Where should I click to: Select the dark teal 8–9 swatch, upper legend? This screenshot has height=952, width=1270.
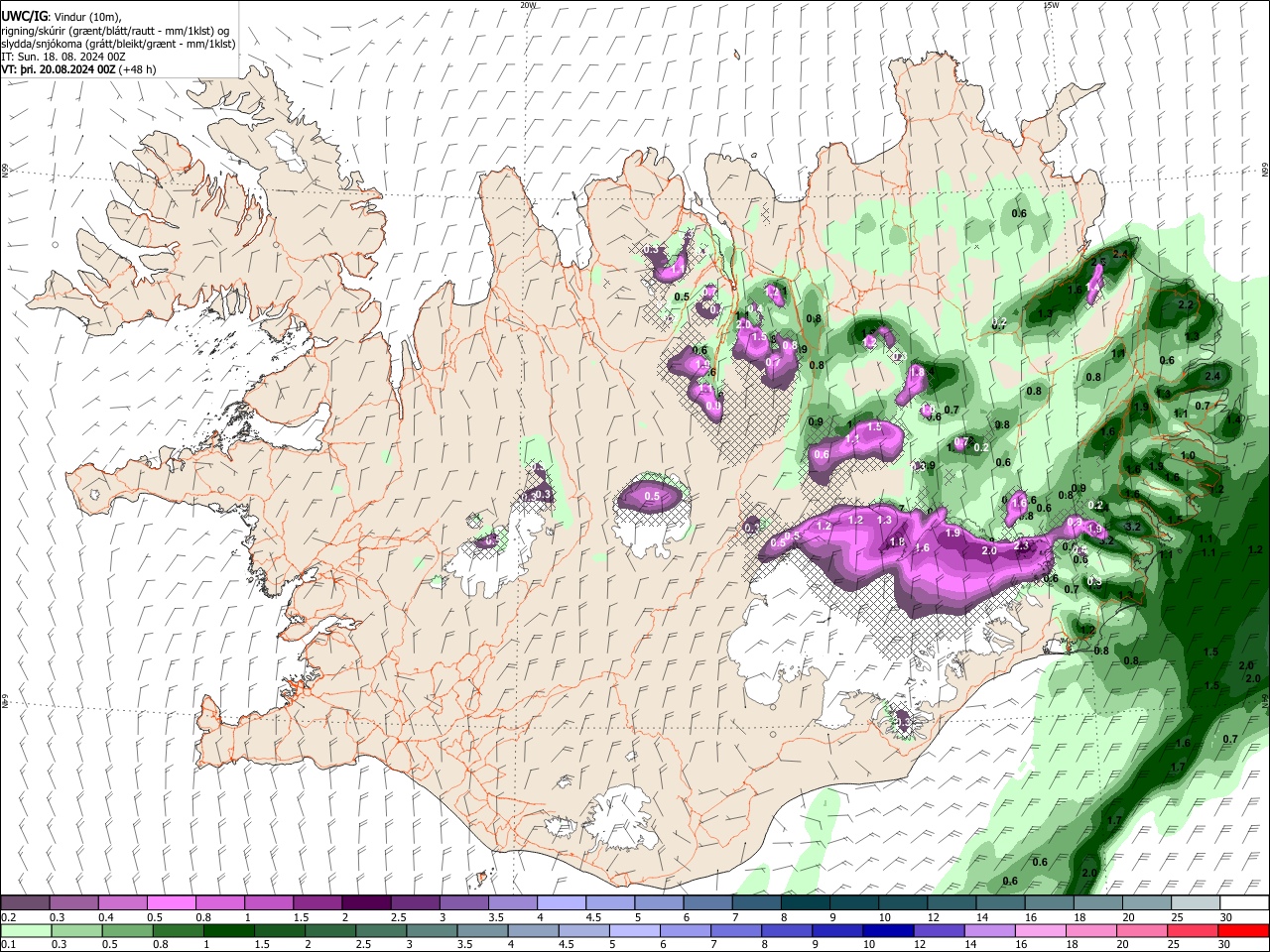click(805, 902)
